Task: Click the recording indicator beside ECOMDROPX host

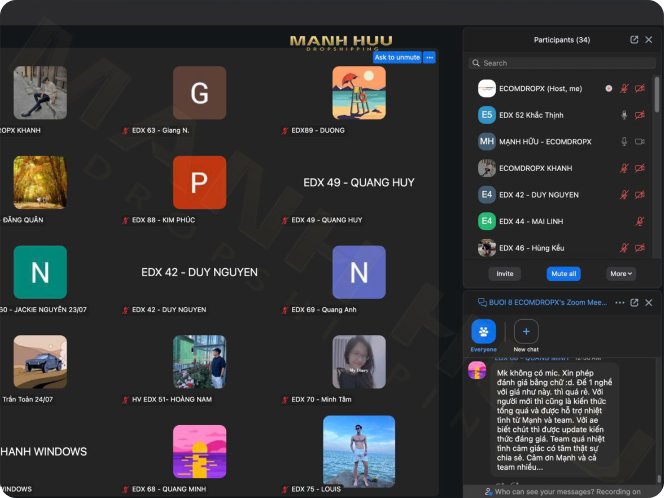Action: [608, 89]
